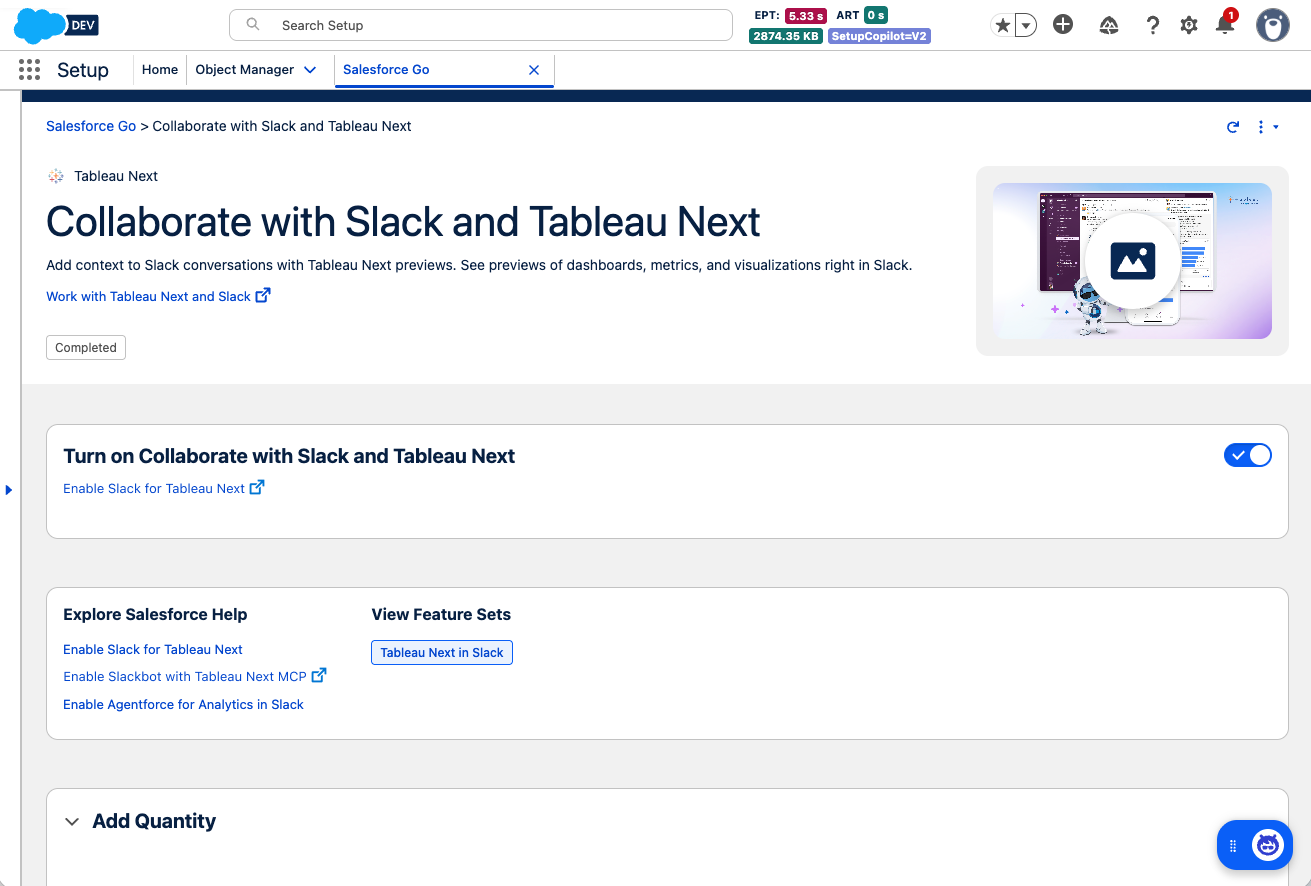The image size is (1311, 886).
Task: Click the View Feature Sets heading
Action: [x=441, y=614]
